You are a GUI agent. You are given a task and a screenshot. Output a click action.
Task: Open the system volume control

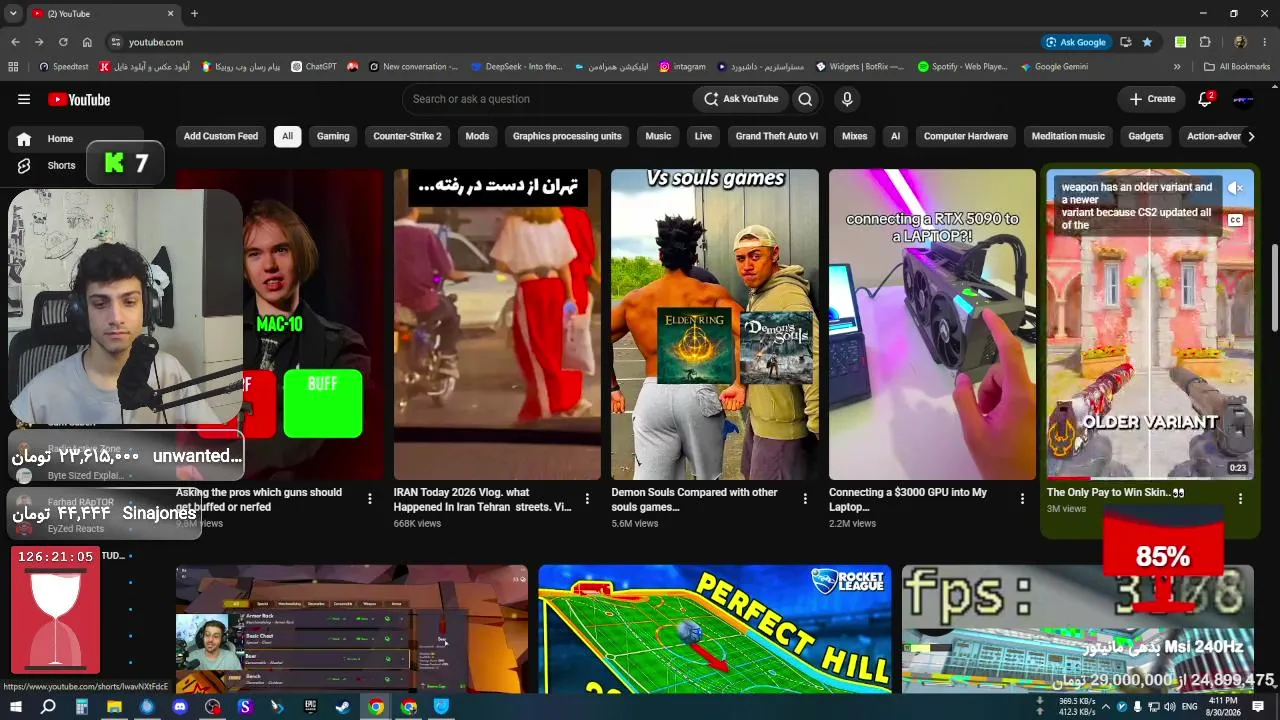coord(1170,707)
